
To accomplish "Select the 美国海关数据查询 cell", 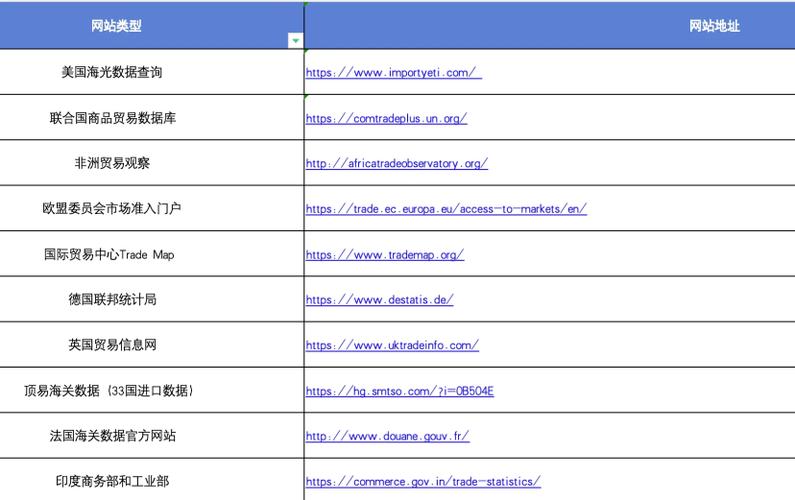I will click(x=111, y=73).
